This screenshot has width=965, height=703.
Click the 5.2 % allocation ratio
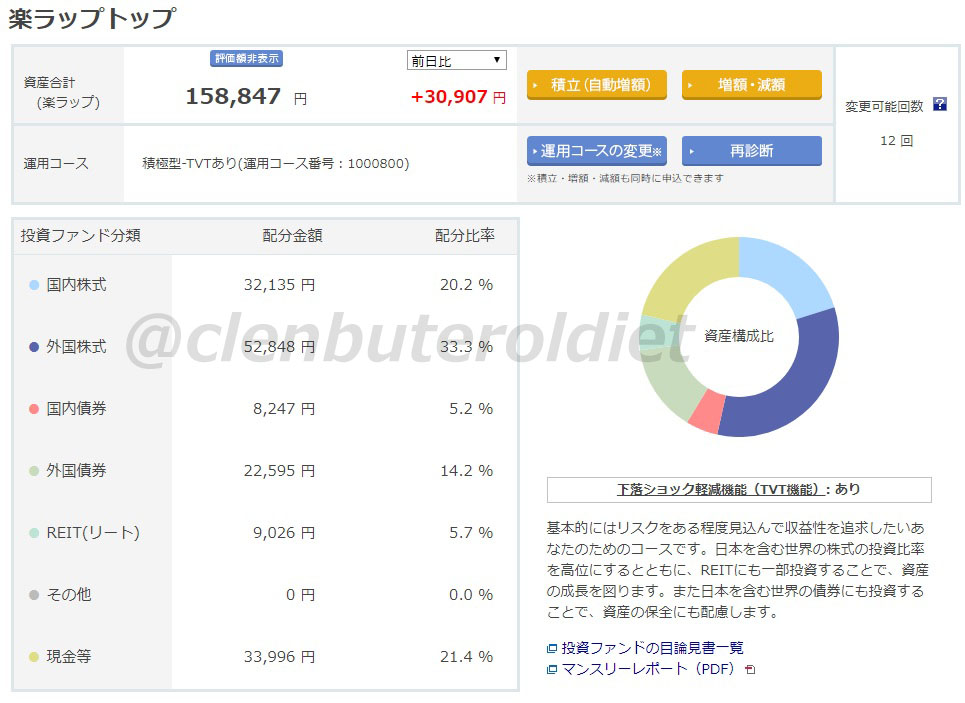tap(471, 409)
